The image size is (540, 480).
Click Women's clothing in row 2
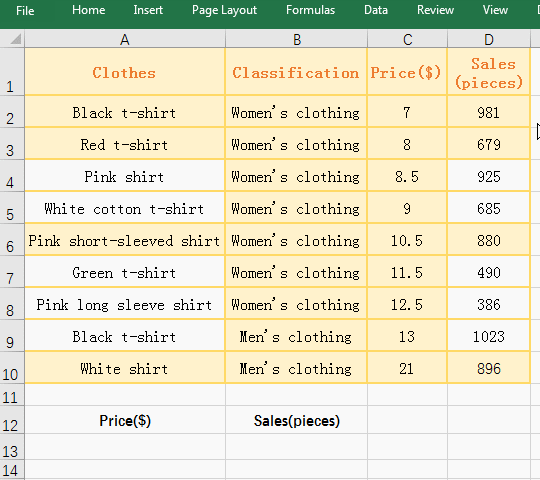tap(296, 112)
